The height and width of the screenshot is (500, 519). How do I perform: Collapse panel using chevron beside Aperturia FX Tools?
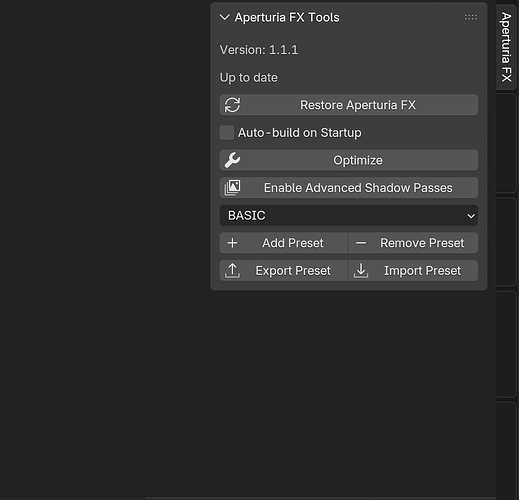[x=225, y=17]
